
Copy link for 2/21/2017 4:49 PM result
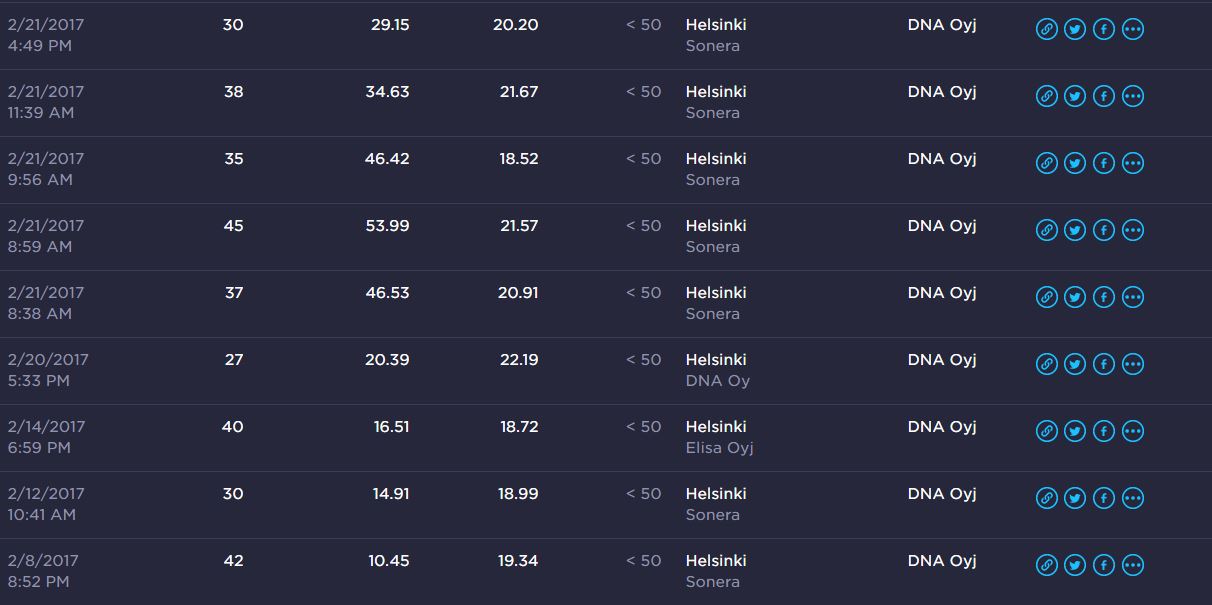click(1046, 29)
